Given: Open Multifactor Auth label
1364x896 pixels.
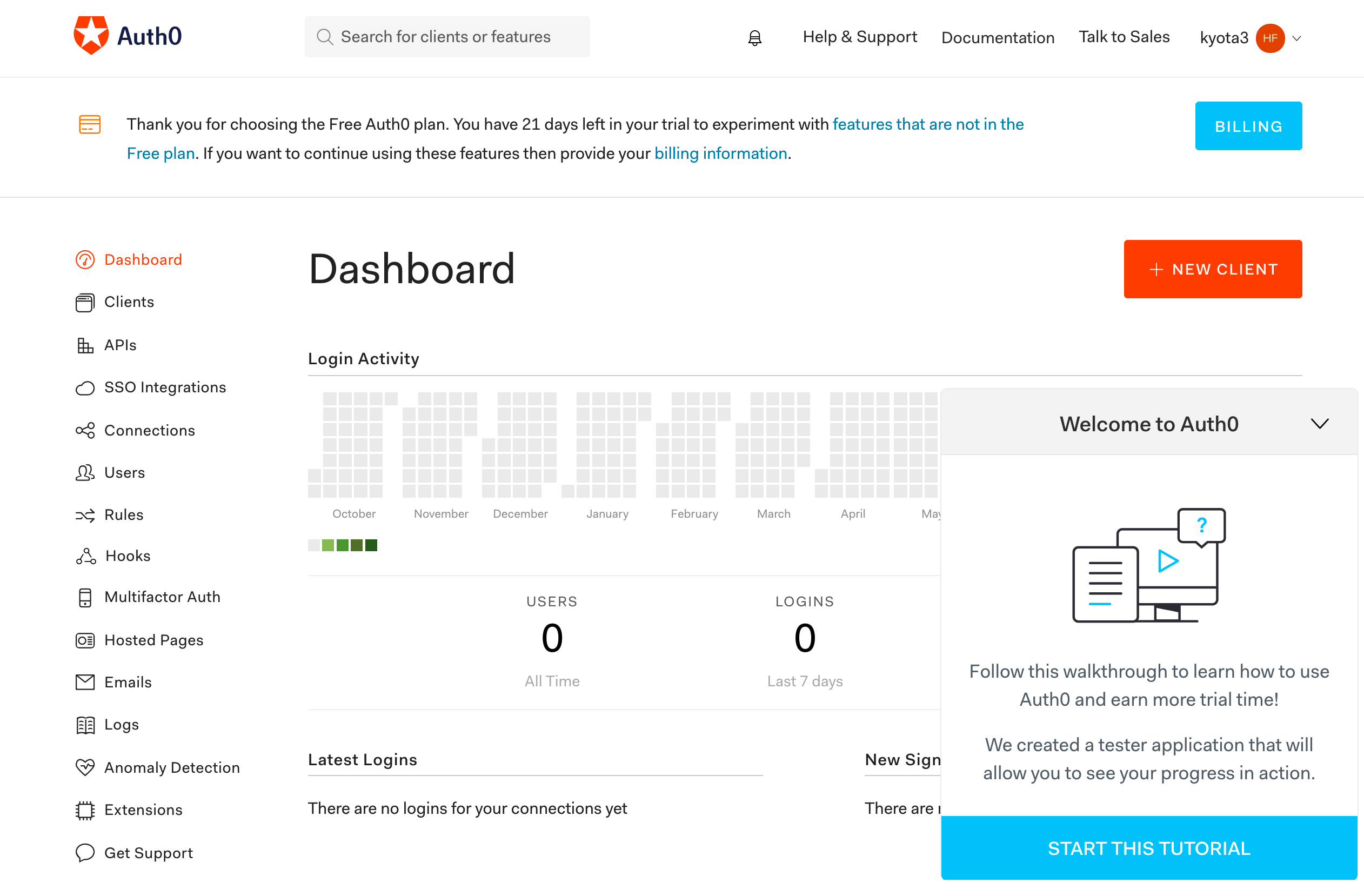Looking at the screenshot, I should 162,597.
